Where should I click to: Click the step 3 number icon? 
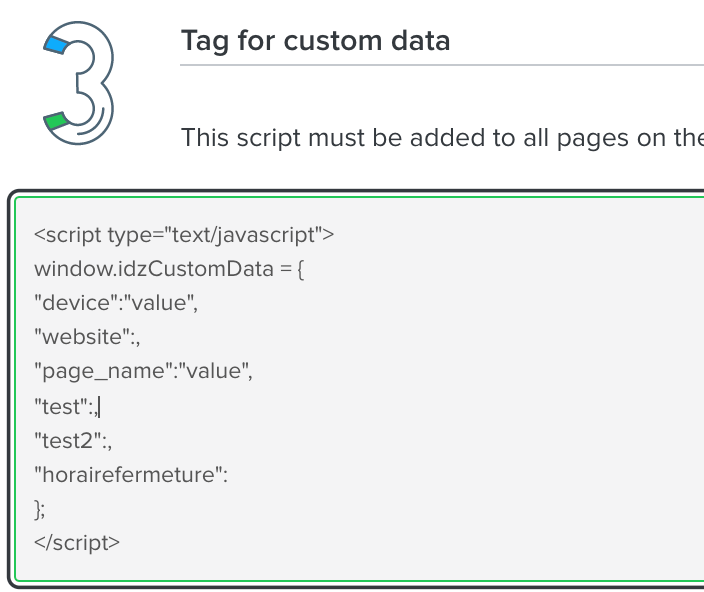coord(79,83)
